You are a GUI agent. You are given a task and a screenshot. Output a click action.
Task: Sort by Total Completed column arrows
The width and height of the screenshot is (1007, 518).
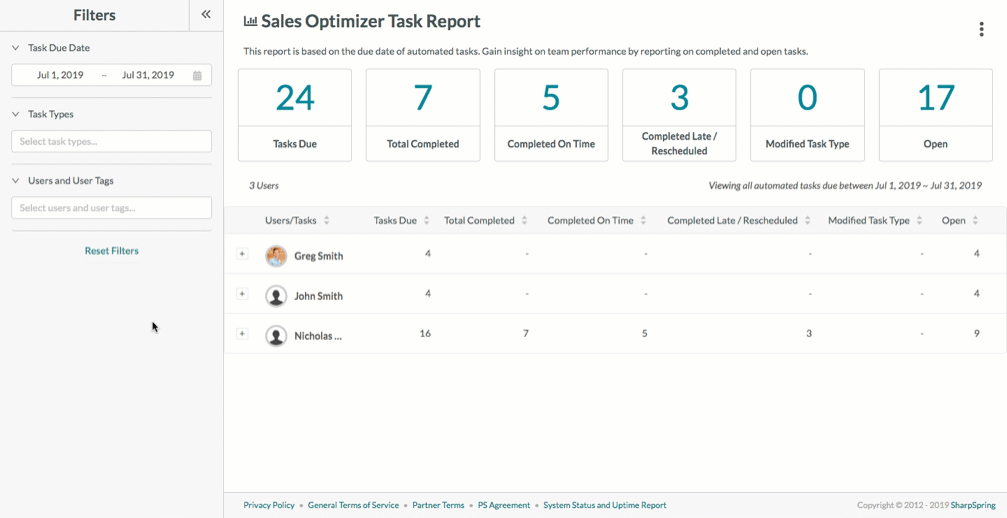point(524,221)
